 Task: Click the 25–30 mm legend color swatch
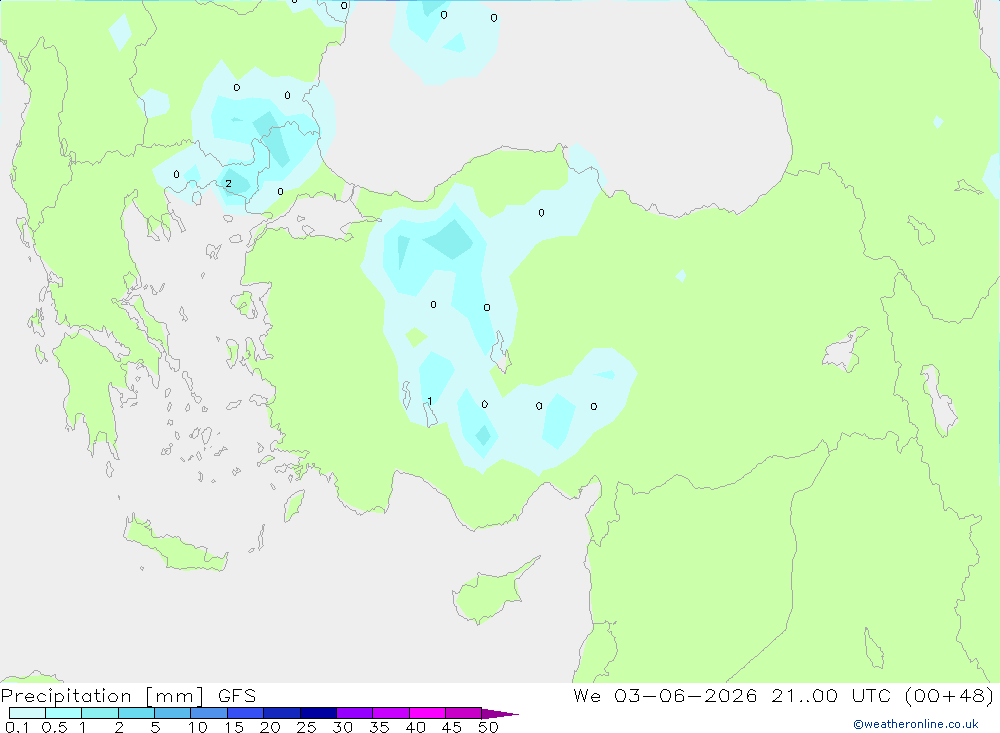(318, 713)
